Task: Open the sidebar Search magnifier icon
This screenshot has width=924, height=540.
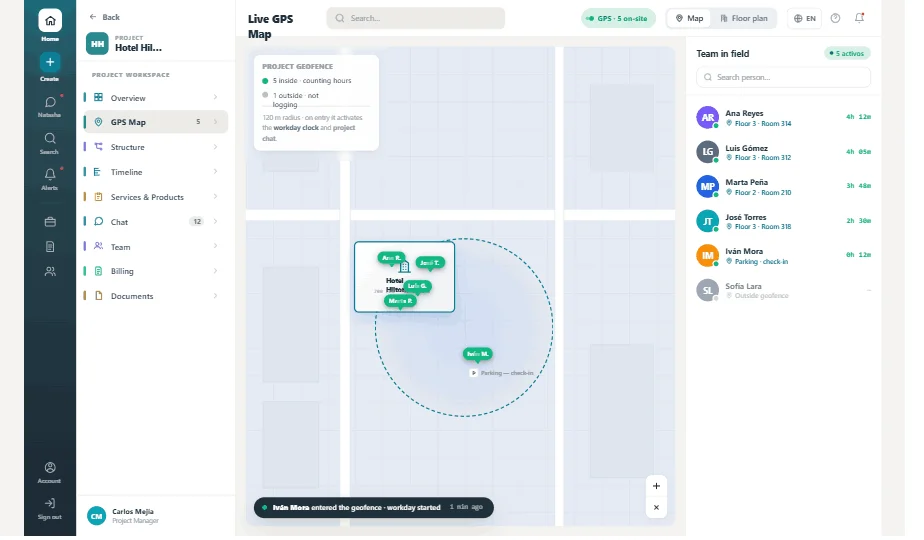Action: (x=50, y=139)
